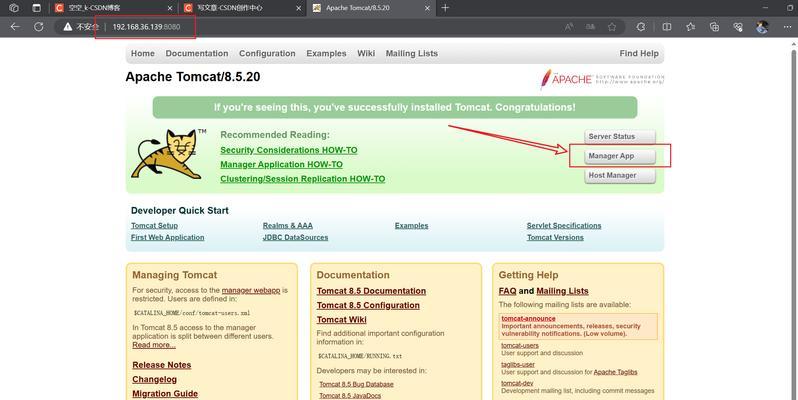Add page to favorites star icon
798x400 pixels.
612,27
